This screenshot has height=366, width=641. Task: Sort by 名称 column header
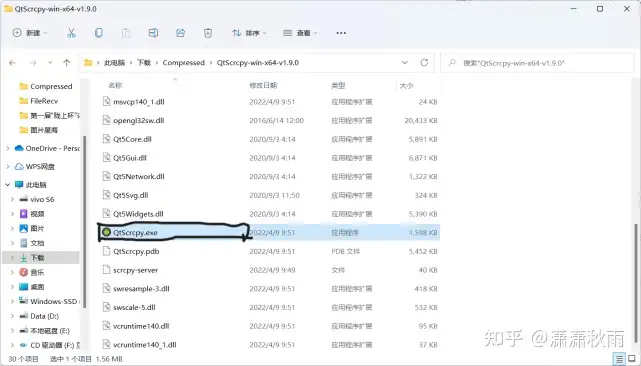[x=115, y=85]
